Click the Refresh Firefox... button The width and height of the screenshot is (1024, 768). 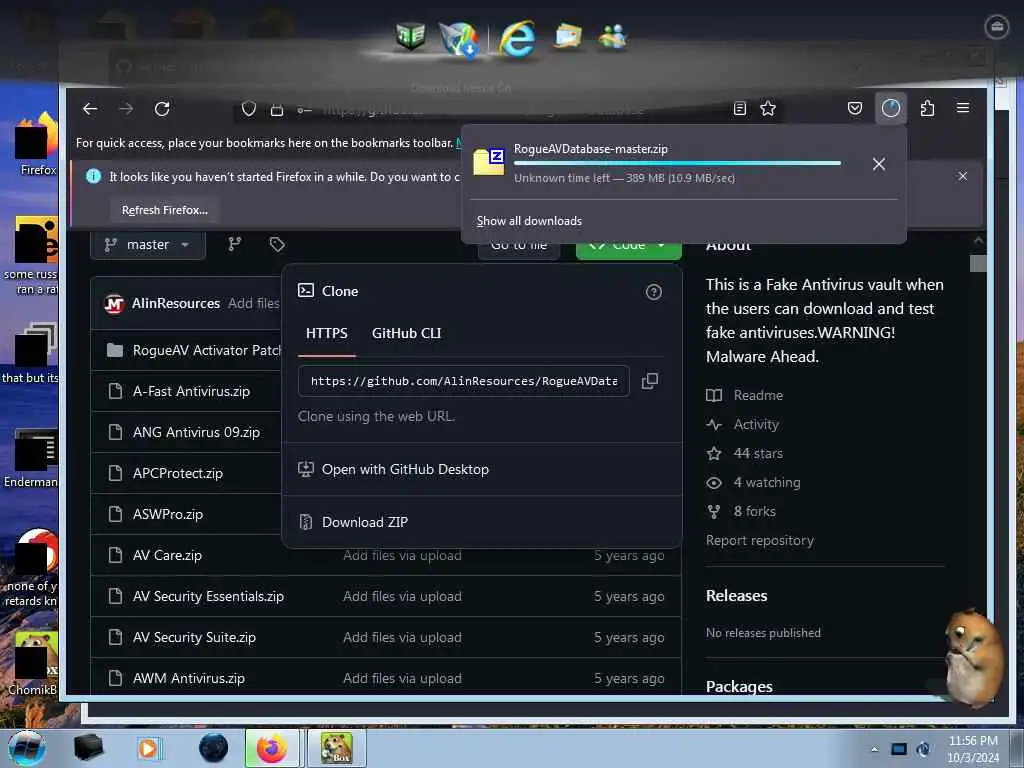pos(165,210)
